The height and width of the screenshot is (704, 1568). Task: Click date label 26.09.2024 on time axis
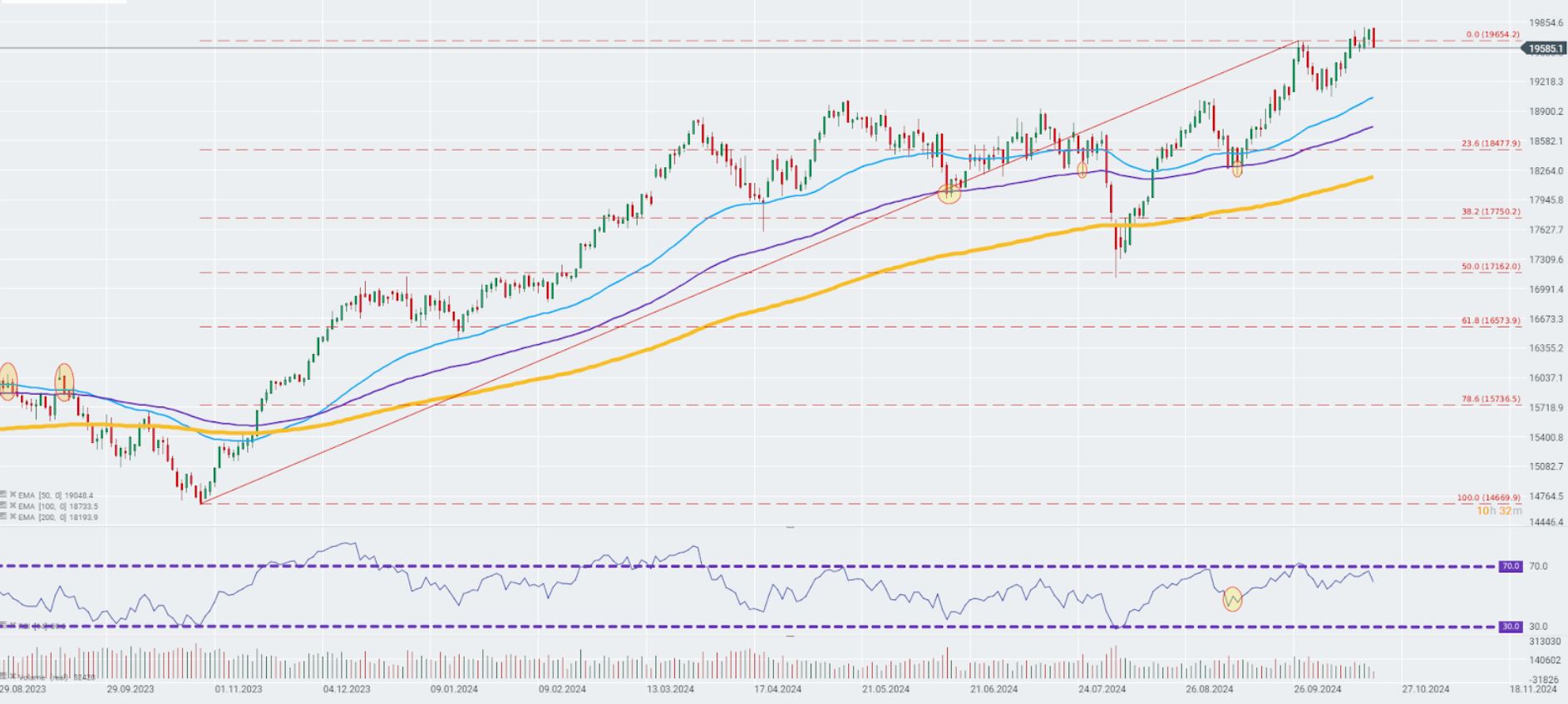click(1317, 689)
